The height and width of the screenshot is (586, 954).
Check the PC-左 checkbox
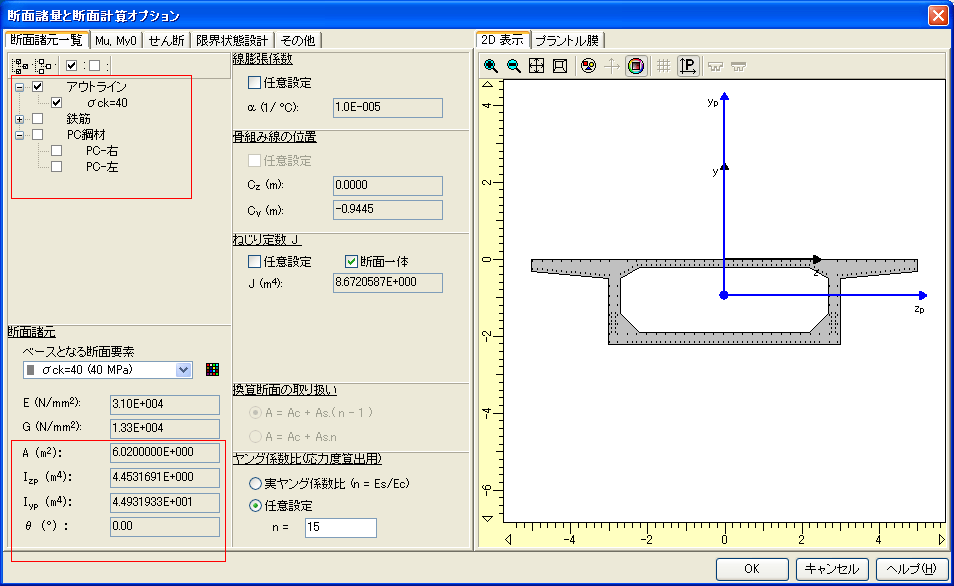pyautogui.click(x=57, y=166)
